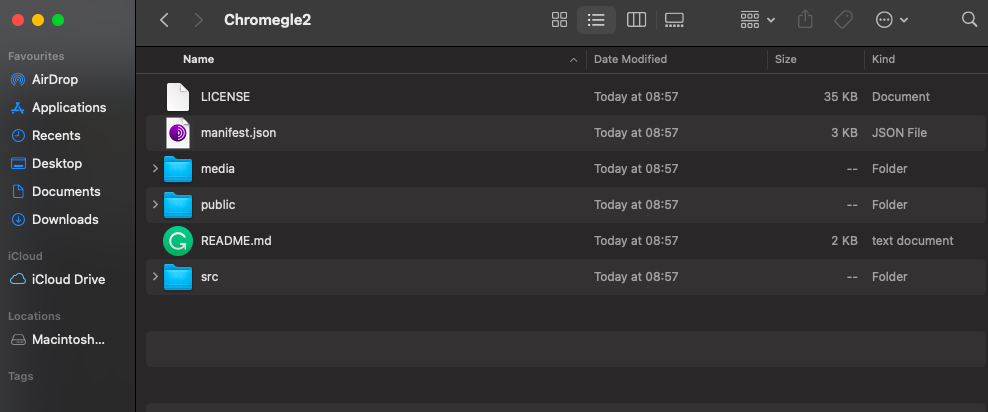Click the iCloud sidebar heading

[25, 256]
